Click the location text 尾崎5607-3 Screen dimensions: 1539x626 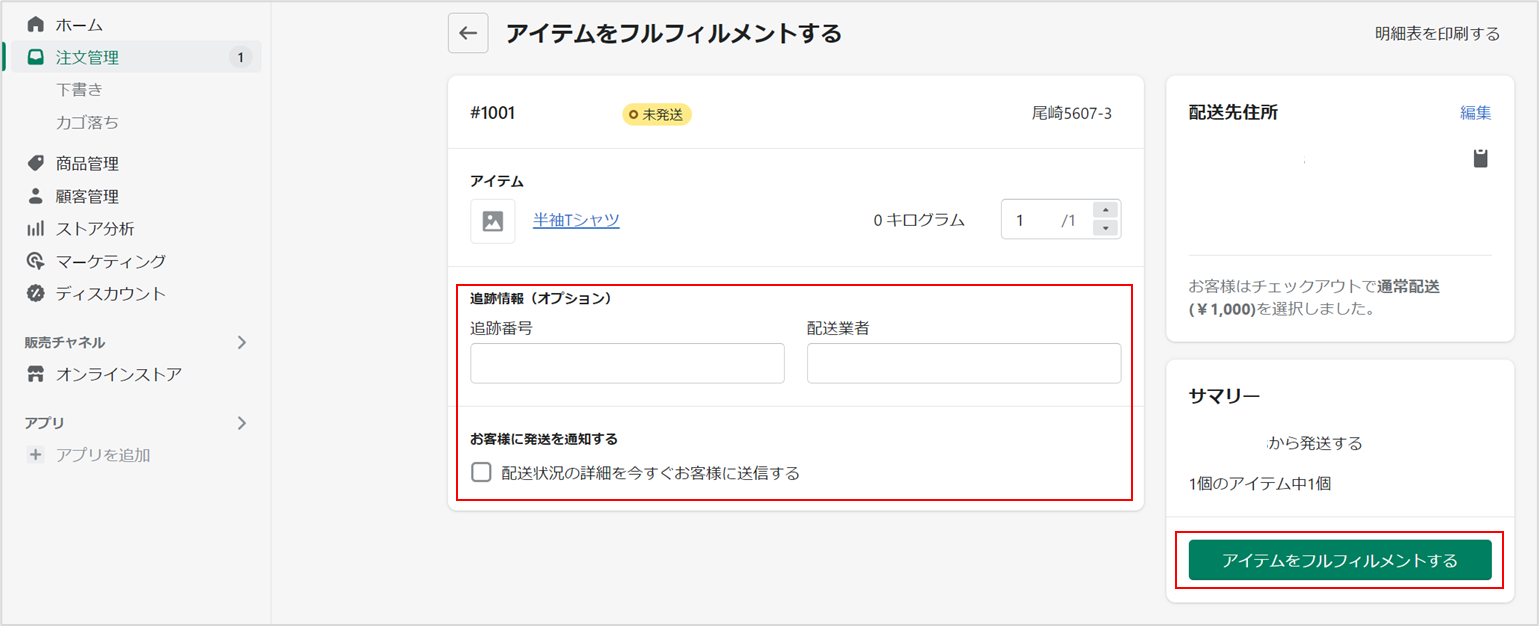1072,114
